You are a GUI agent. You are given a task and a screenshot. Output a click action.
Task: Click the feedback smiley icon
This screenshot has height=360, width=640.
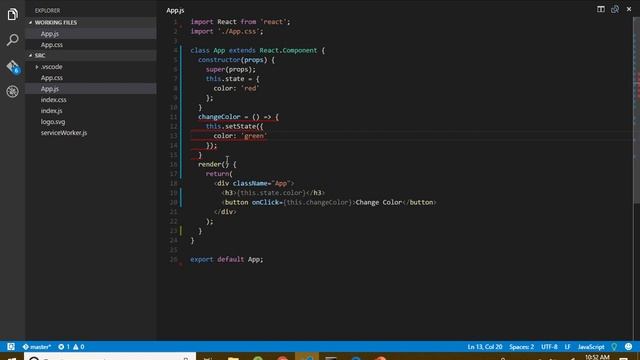click(x=629, y=347)
